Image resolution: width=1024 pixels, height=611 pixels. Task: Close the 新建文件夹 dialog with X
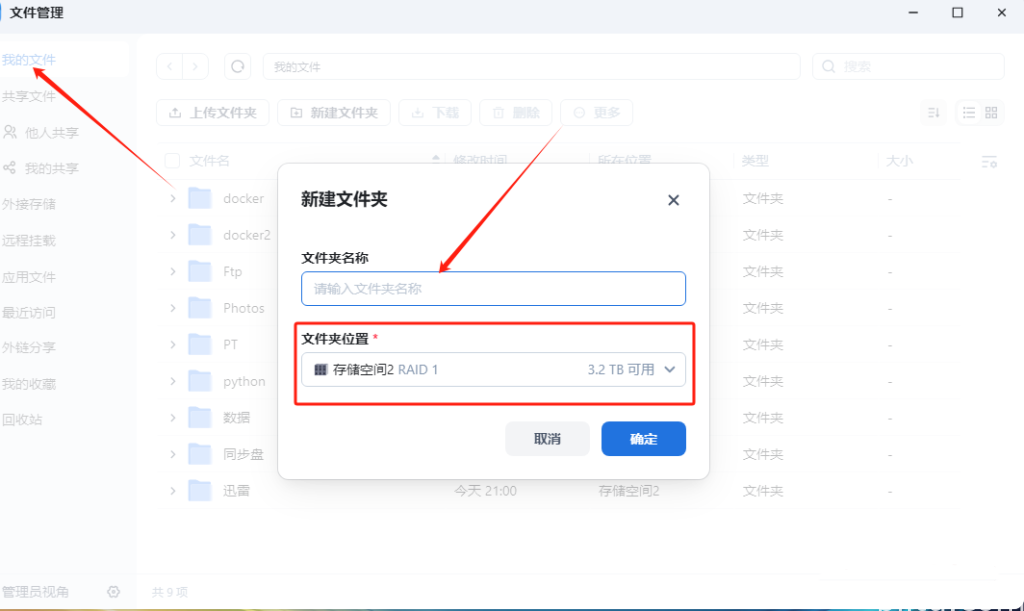(x=673, y=200)
